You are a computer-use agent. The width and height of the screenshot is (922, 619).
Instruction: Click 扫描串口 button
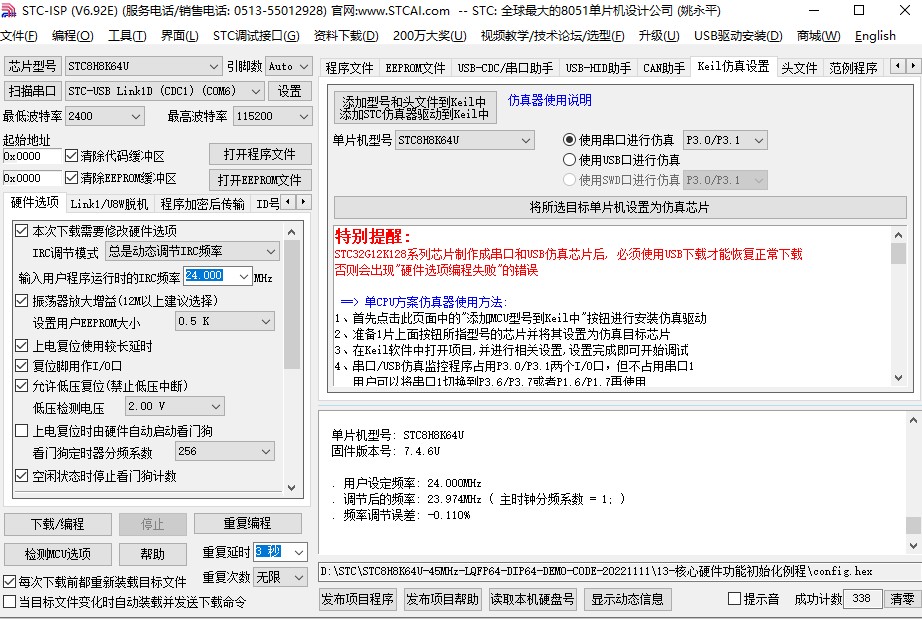click(32, 91)
